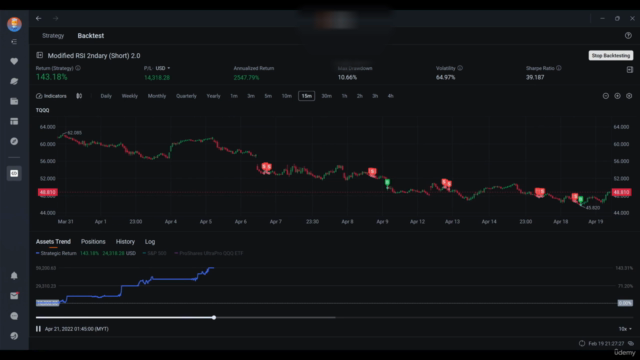Viewport: 640px width, 360px height.
Task: Switch to the Strategy tab
Action: pos(53,36)
